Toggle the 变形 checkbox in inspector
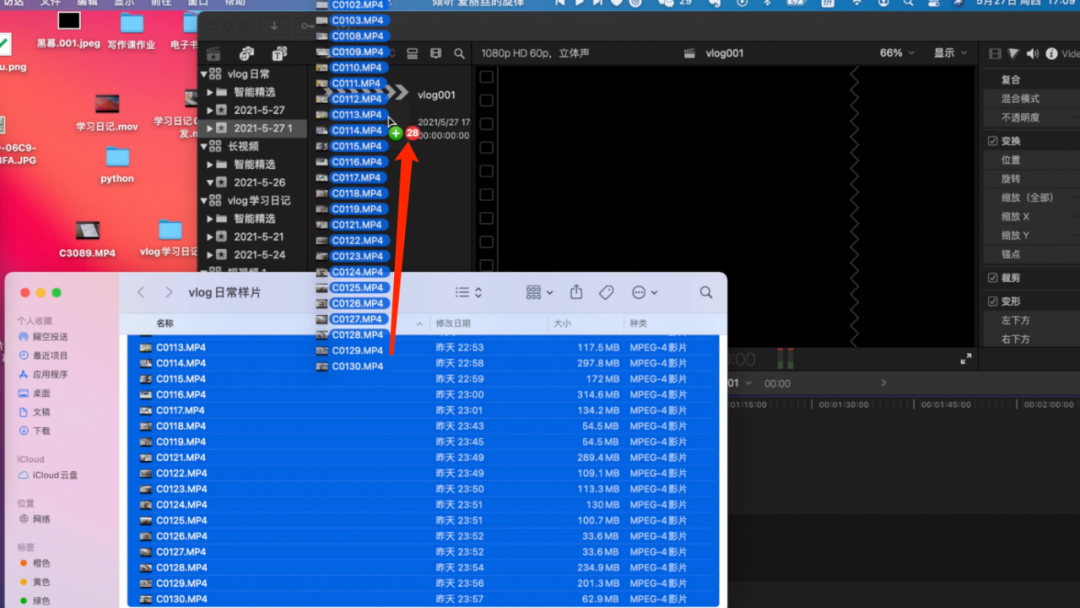Screen dimensions: 1080x608 point(993,302)
